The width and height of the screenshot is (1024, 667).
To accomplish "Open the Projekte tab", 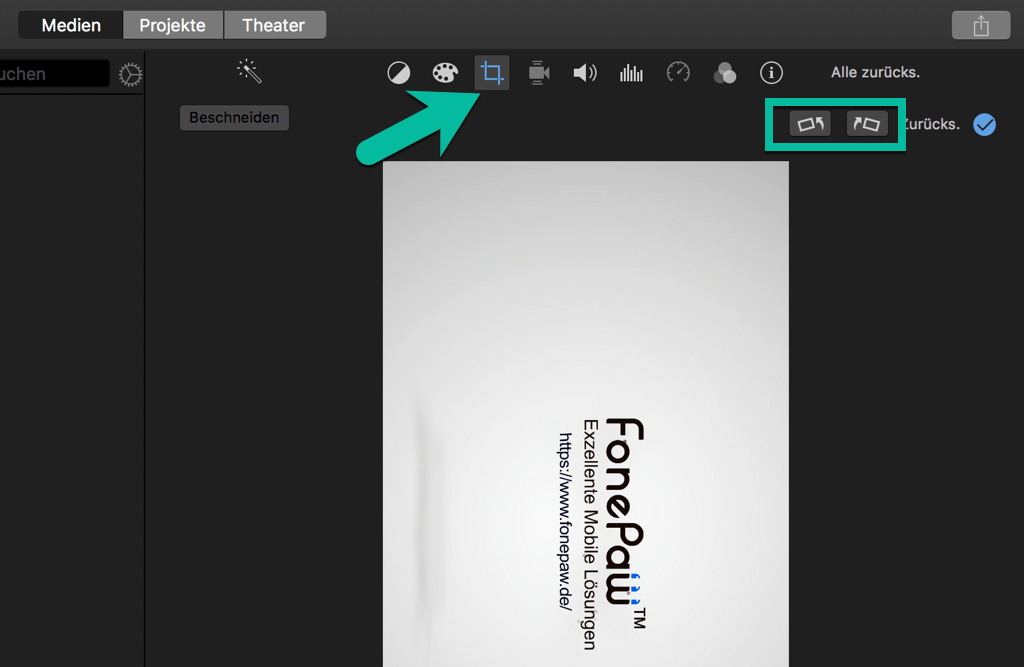I will (172, 25).
